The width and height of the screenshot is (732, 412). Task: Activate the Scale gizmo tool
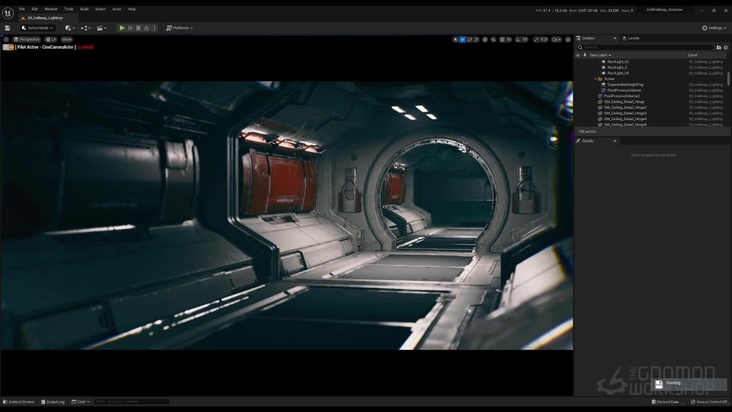coord(476,40)
